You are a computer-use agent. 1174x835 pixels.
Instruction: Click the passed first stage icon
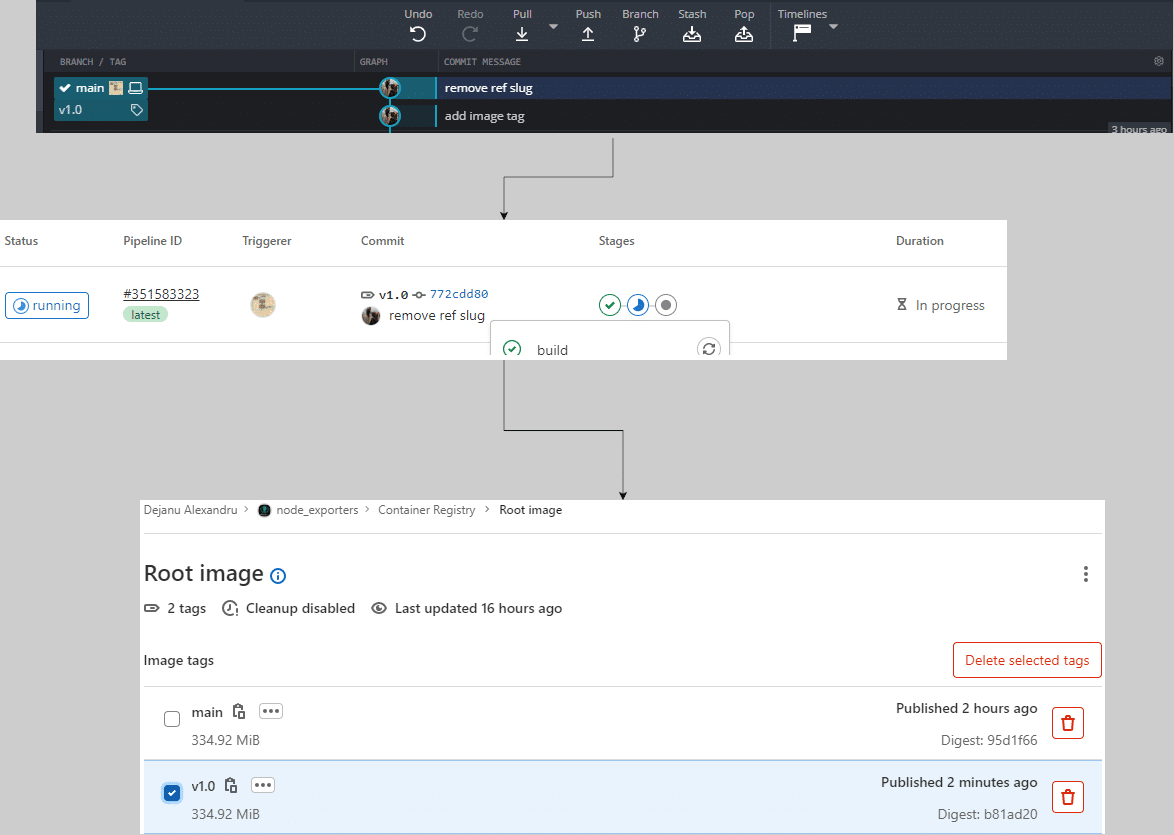(610, 305)
